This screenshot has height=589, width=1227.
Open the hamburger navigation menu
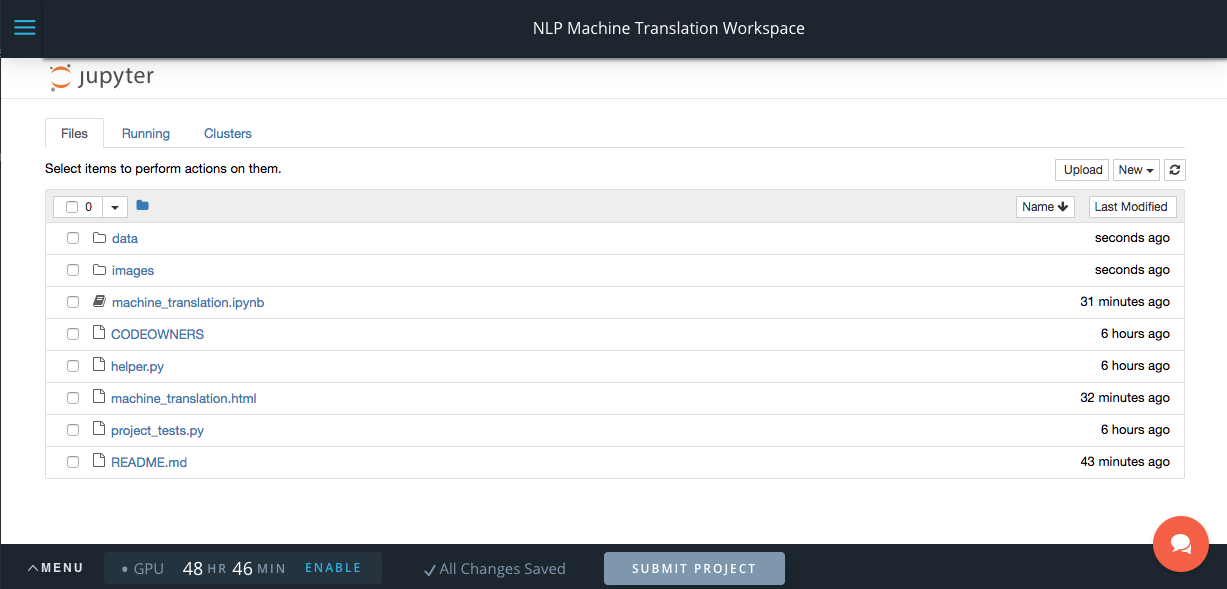pos(24,28)
